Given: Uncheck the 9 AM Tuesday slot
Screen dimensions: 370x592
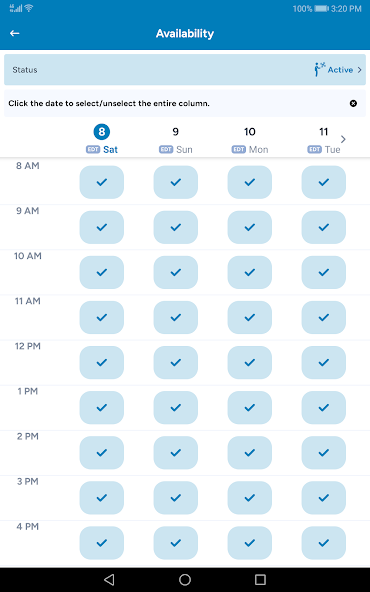Looking at the screenshot, I should pyautogui.click(x=324, y=227).
